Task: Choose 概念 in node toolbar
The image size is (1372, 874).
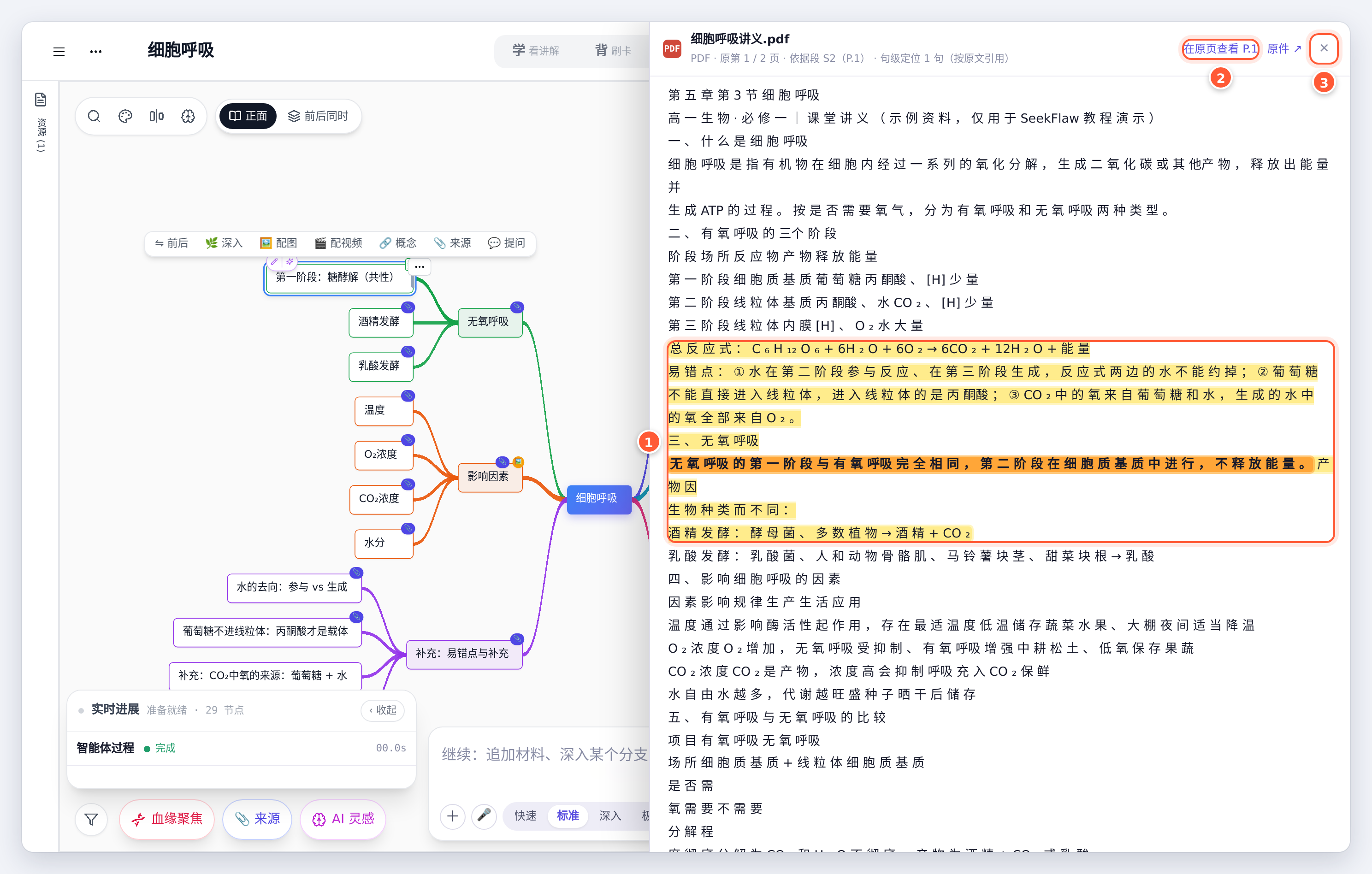Action: point(398,243)
